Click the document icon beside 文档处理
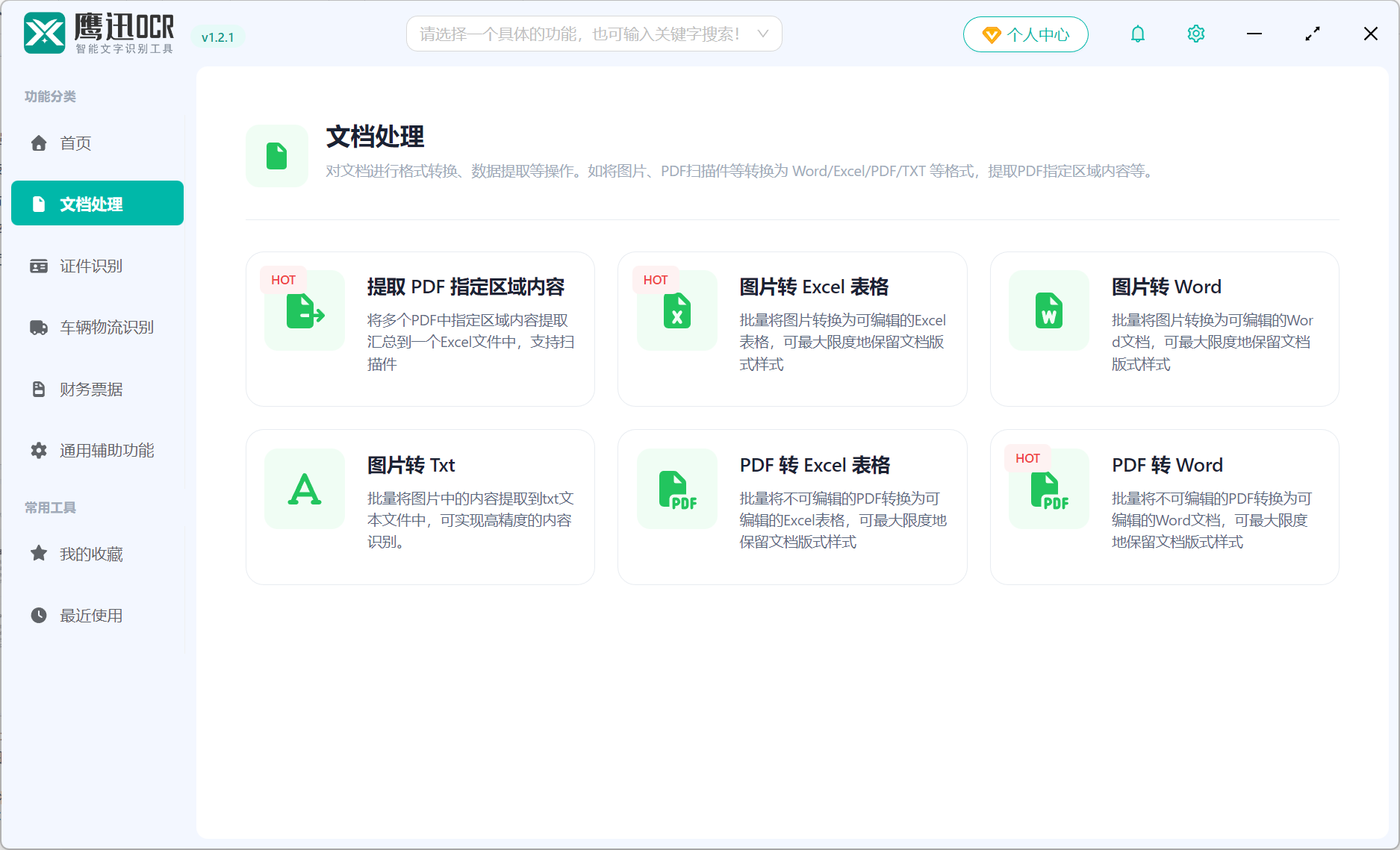This screenshot has height=850, width=1400. pyautogui.click(x=39, y=204)
